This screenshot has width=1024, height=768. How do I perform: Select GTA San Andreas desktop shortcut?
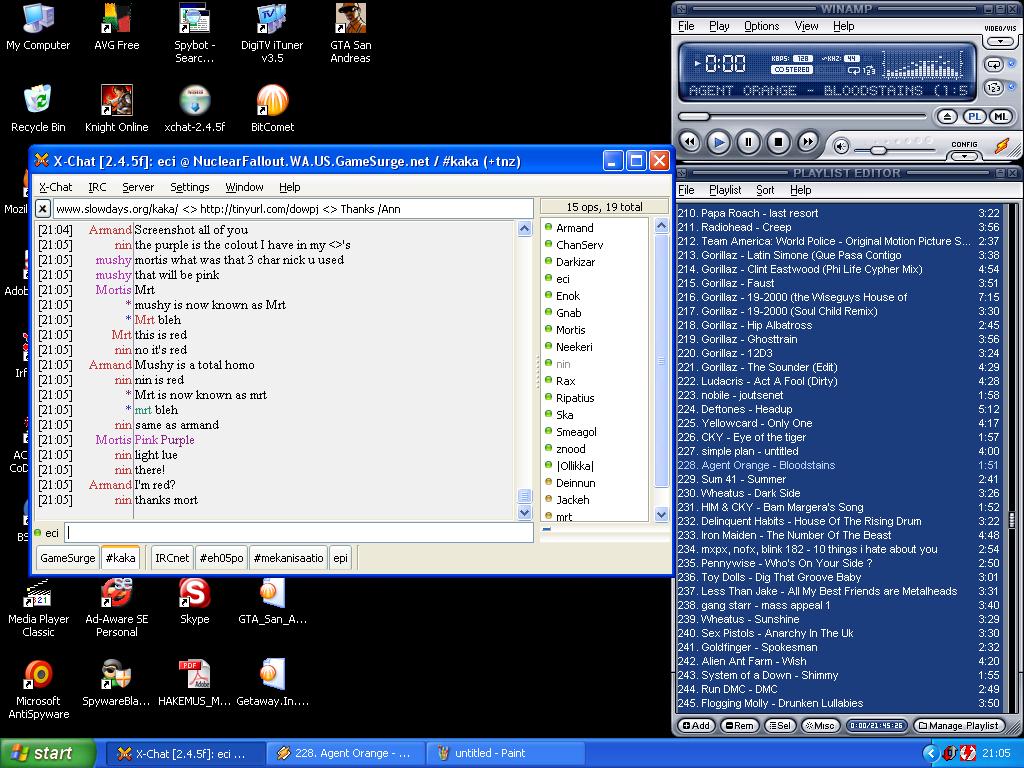350,34
